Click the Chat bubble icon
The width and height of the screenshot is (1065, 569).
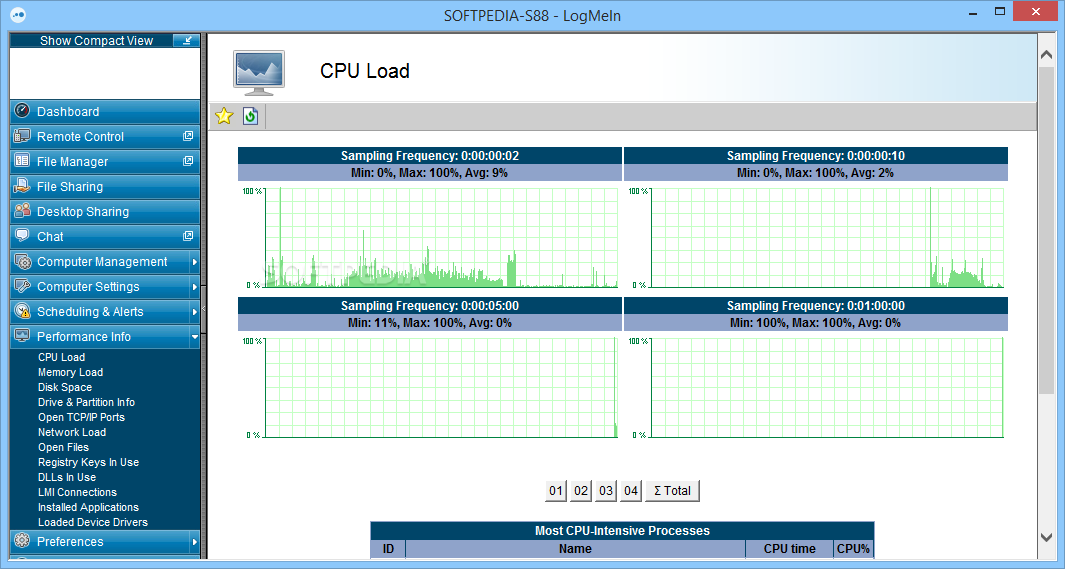pyautogui.click(x=22, y=236)
